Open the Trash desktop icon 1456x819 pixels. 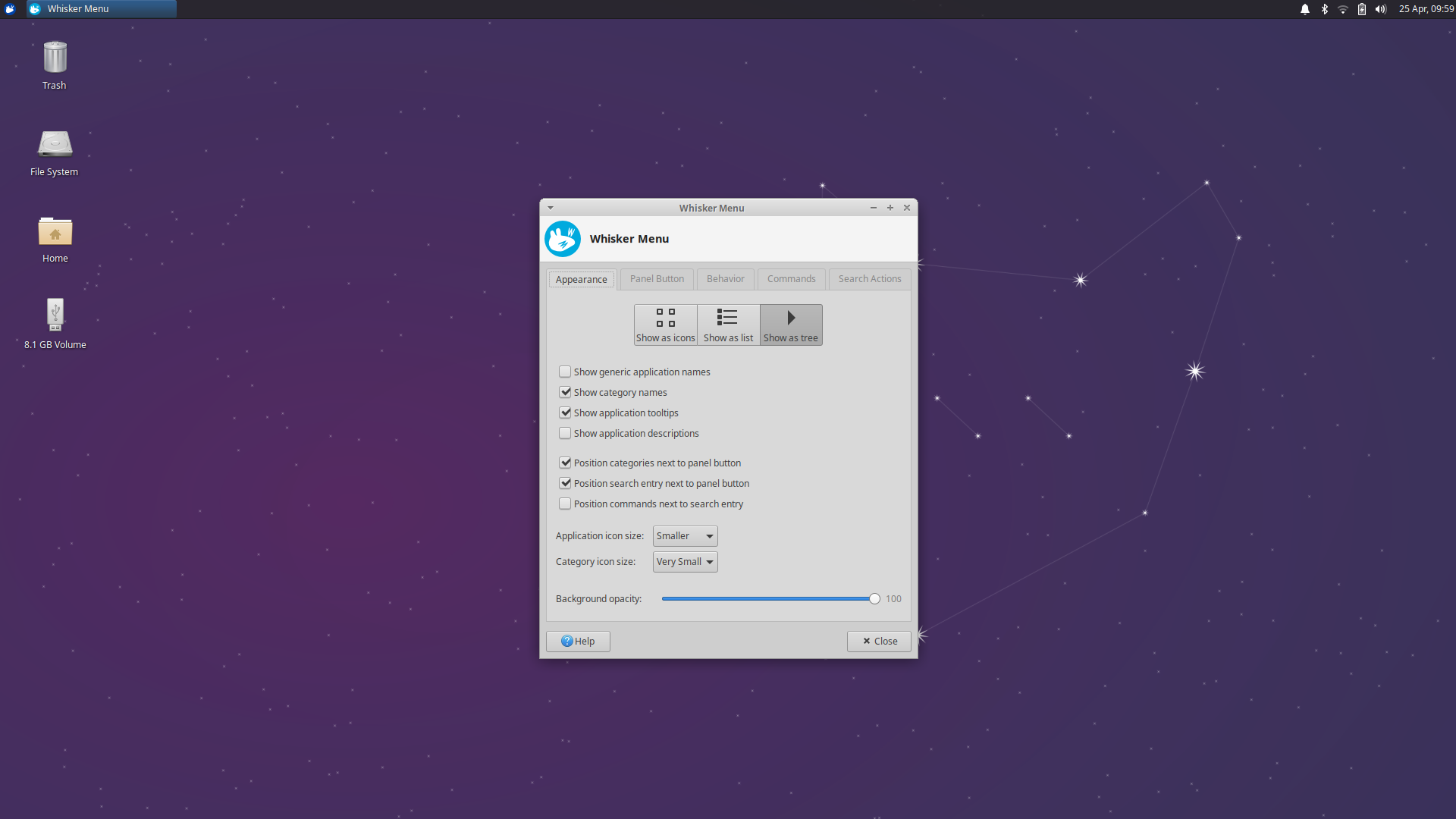(x=55, y=66)
